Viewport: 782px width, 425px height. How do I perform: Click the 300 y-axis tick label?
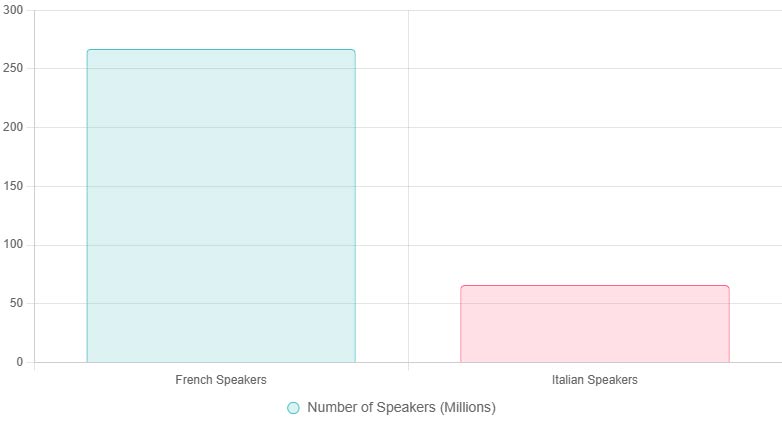[13, 10]
